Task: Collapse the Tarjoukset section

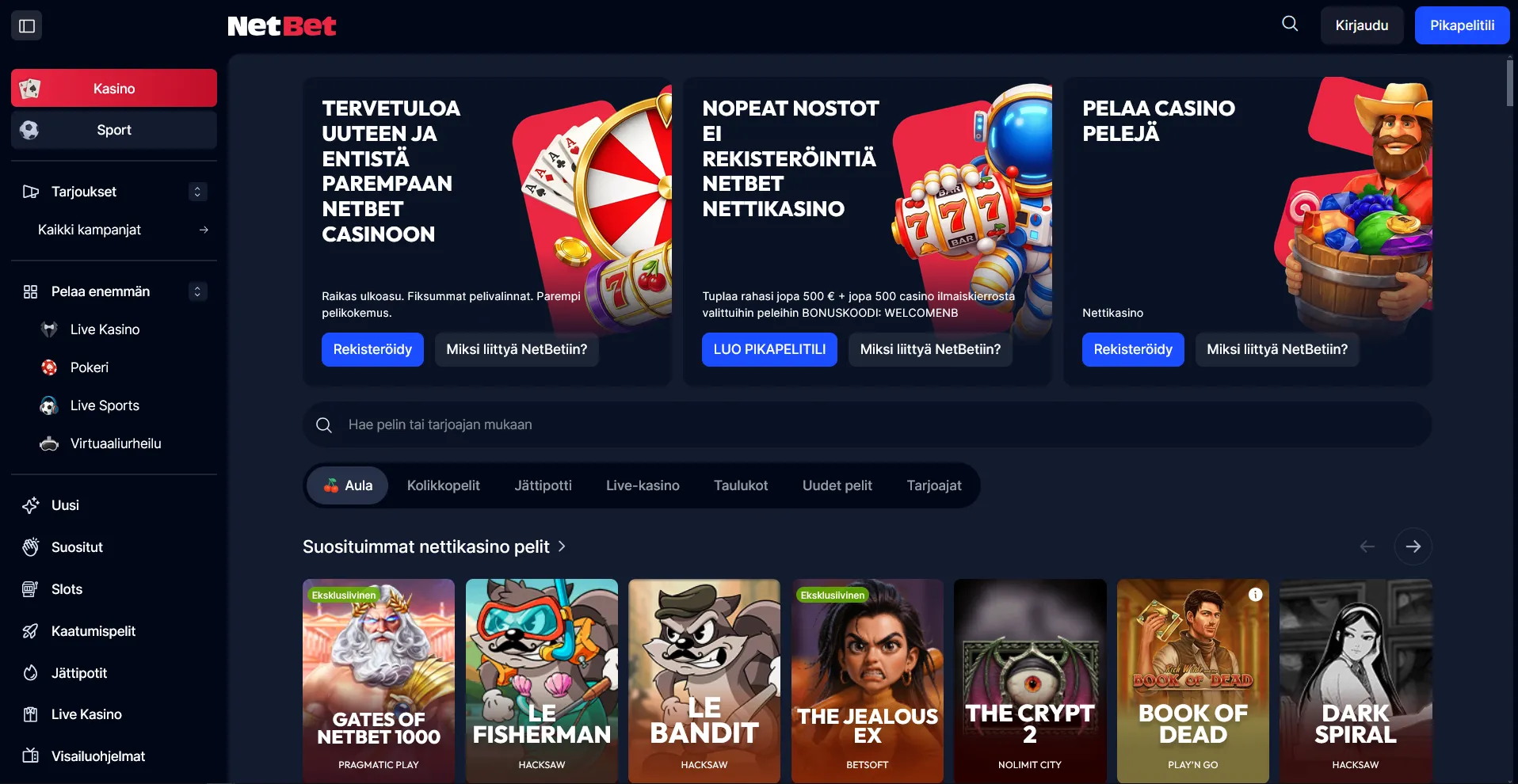Action: pos(197,192)
